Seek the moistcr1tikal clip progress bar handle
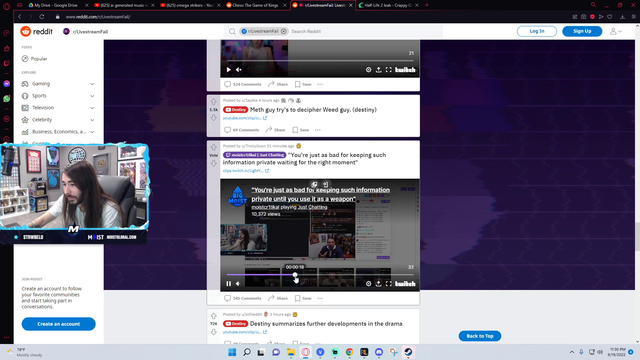 click(x=295, y=275)
